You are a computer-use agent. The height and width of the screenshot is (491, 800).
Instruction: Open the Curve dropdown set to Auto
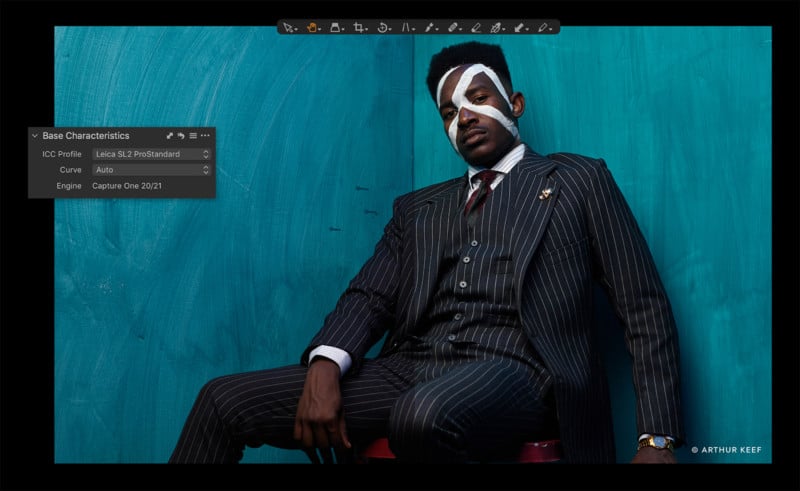(x=151, y=170)
